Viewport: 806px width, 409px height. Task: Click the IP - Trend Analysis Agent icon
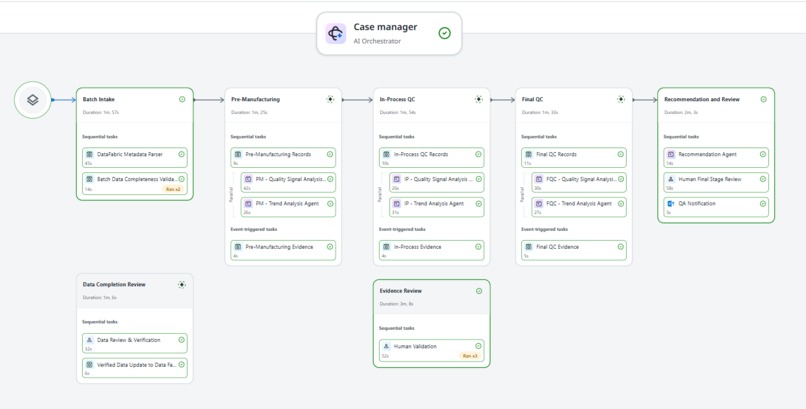[396, 203]
